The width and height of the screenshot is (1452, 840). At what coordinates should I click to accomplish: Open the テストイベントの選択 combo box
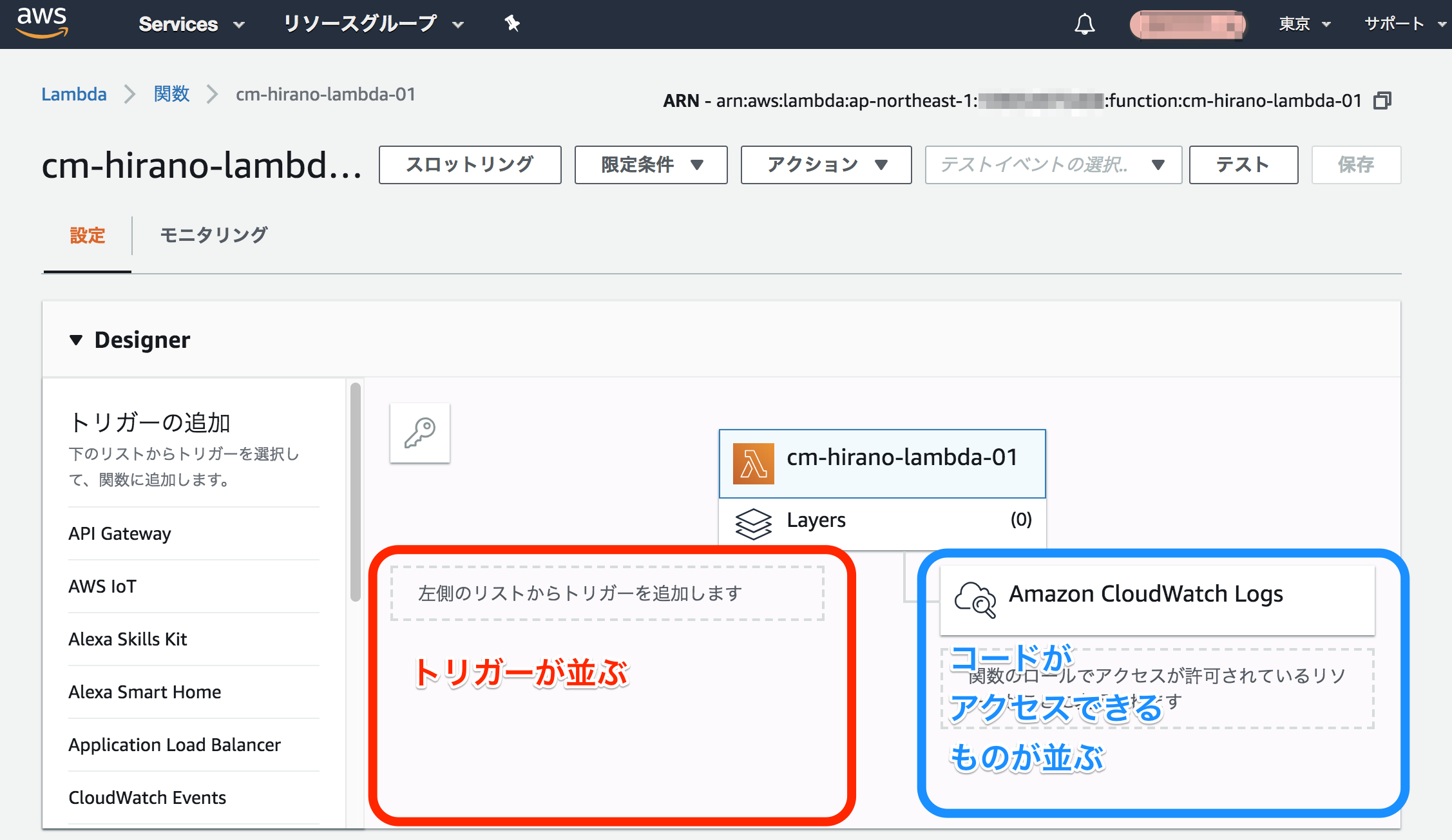(x=1053, y=165)
